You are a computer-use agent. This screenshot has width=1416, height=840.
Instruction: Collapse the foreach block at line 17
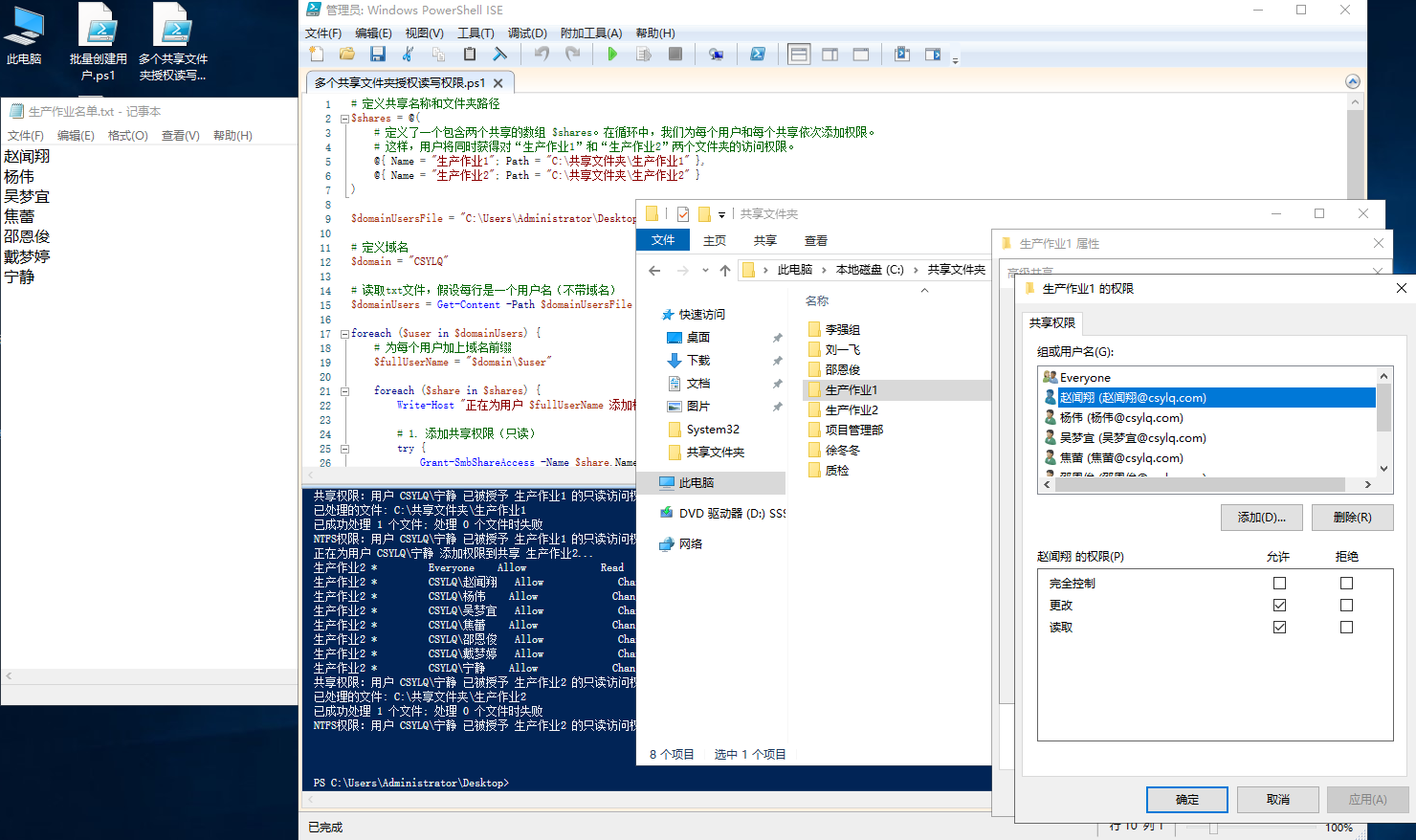[344, 334]
